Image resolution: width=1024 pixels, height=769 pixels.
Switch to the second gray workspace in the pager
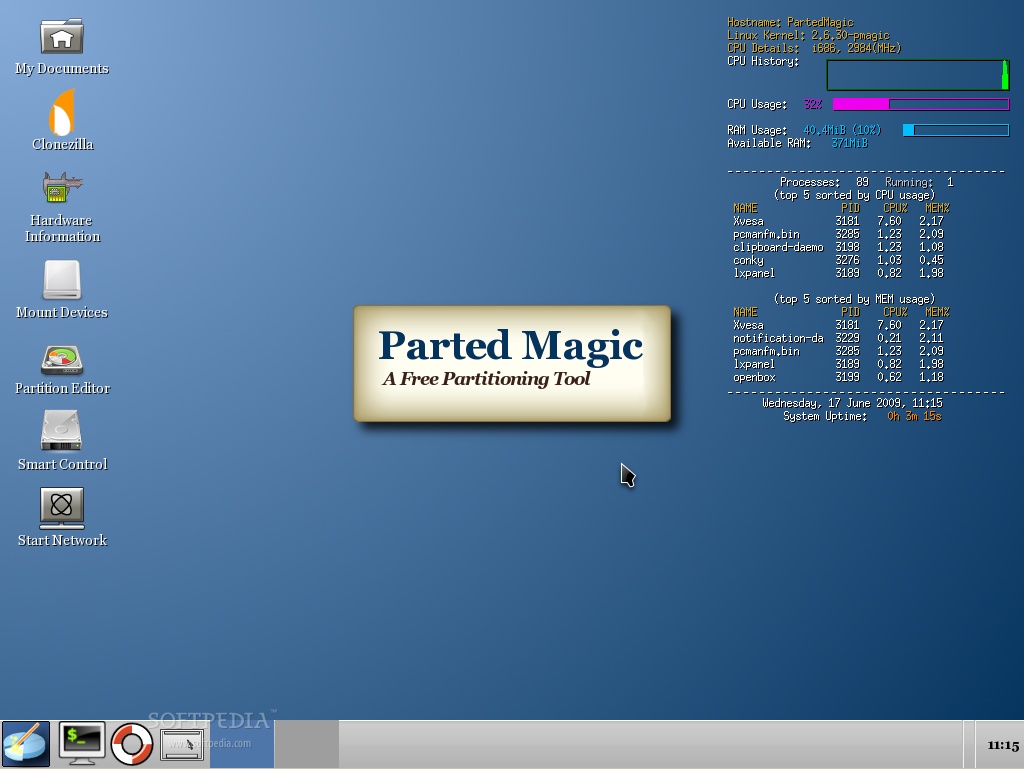coord(307,744)
